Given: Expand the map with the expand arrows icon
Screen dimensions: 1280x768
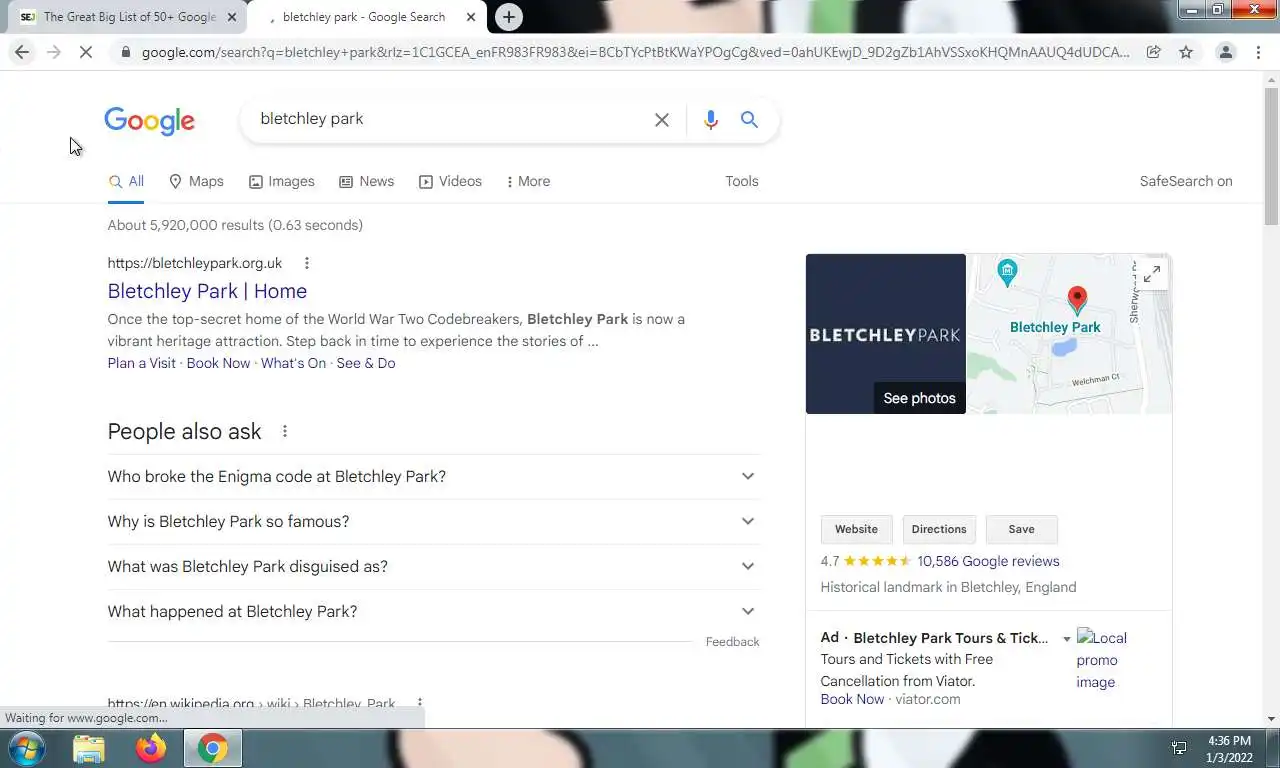Looking at the screenshot, I should click(1152, 274).
